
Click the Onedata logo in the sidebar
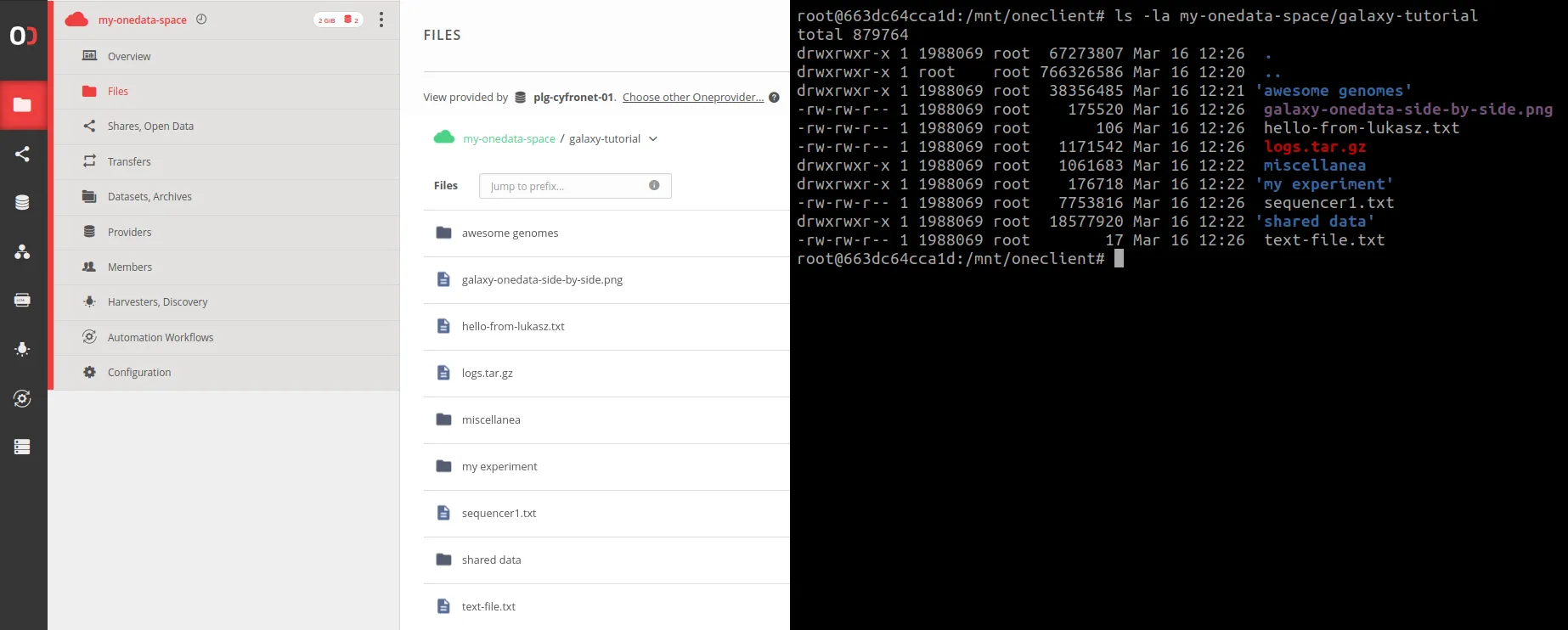pyautogui.click(x=23, y=36)
